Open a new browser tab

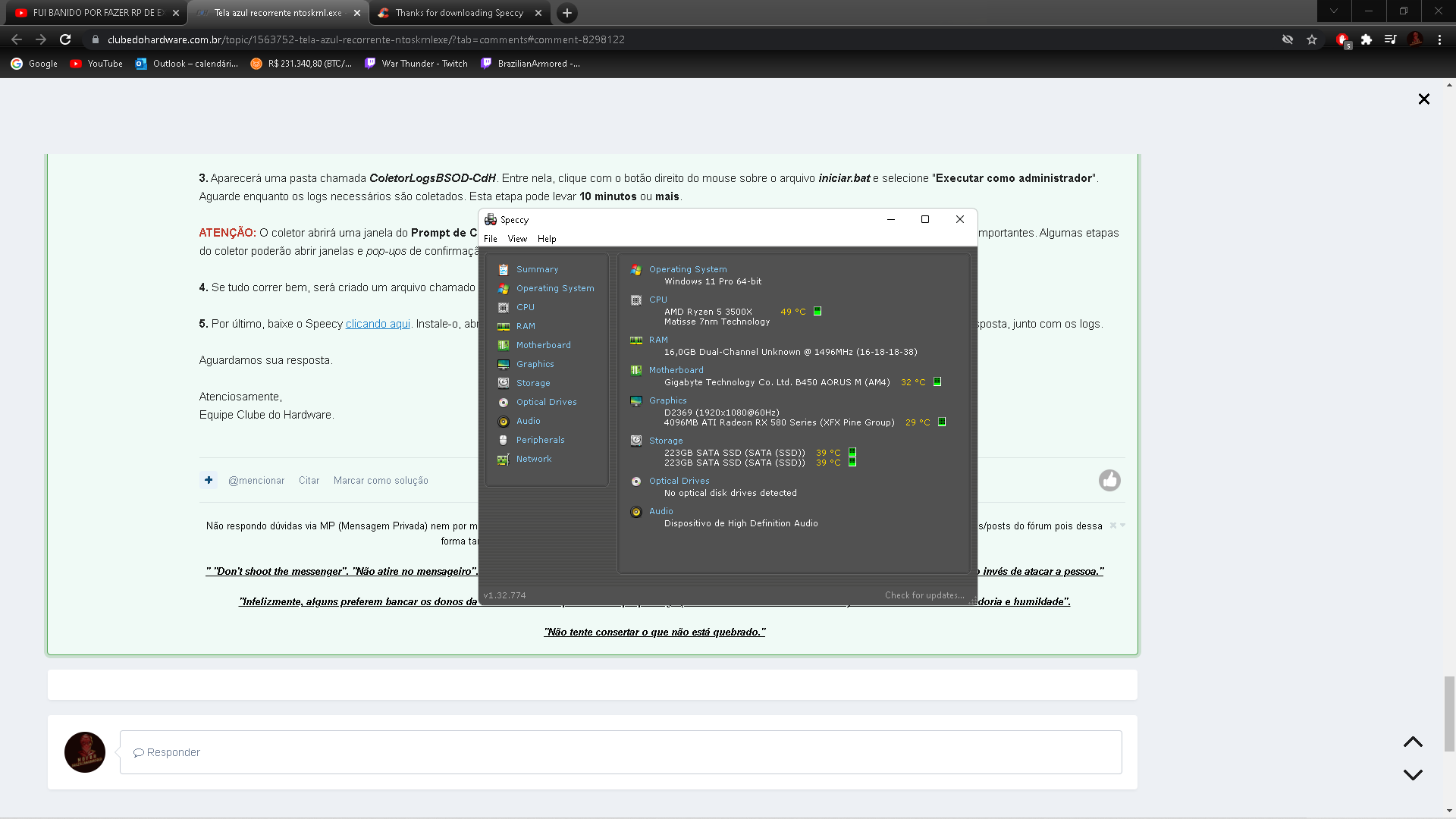pos(566,13)
